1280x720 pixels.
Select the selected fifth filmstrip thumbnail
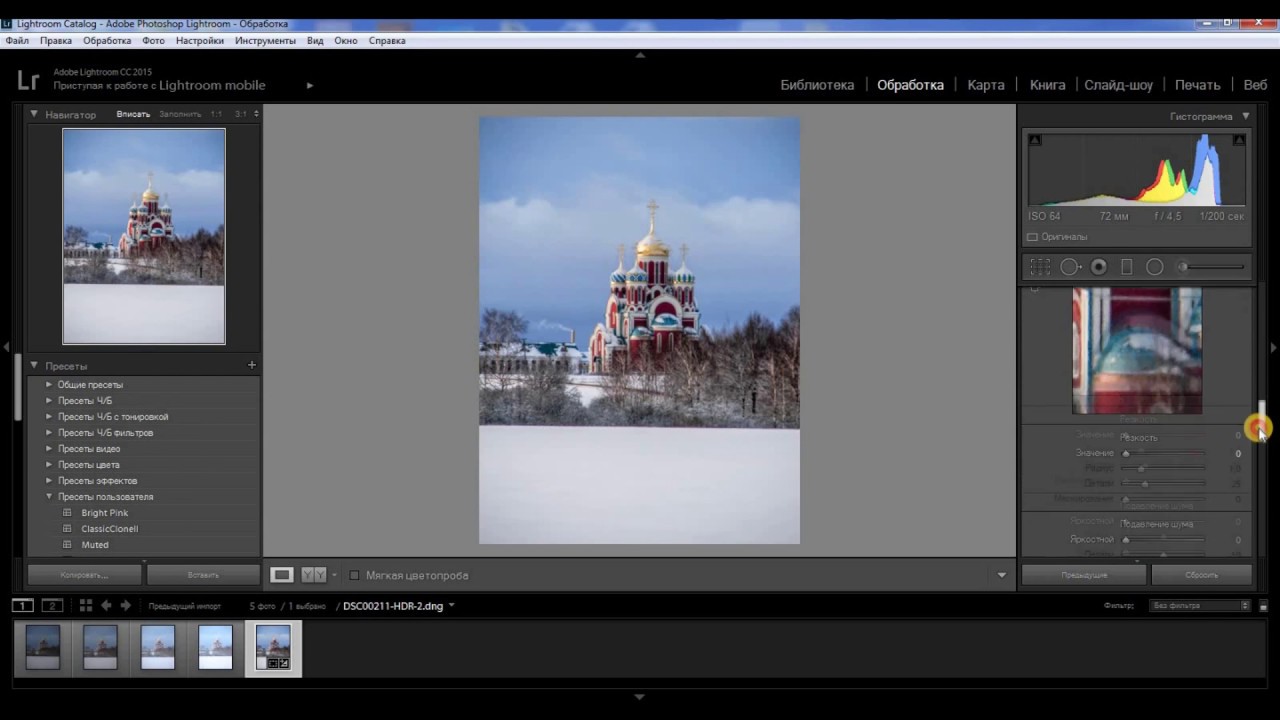[273, 648]
